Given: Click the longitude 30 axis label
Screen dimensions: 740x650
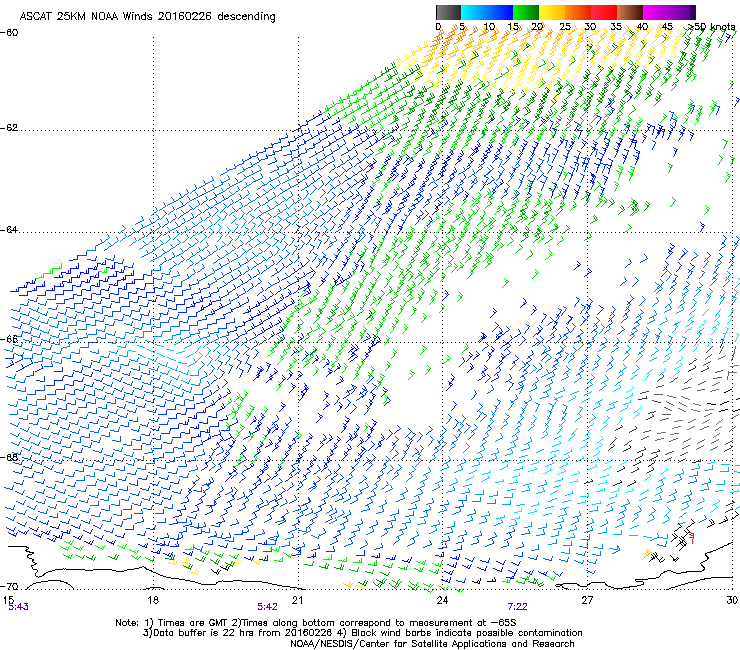Looking at the screenshot, I should click(x=732, y=600).
